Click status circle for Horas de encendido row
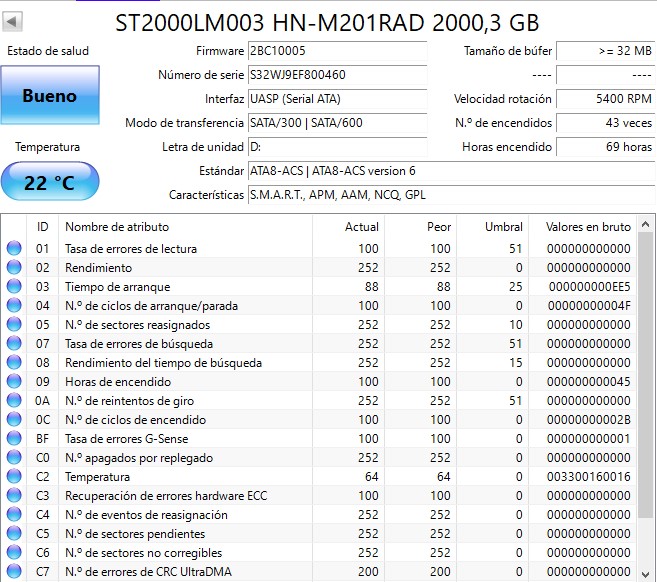 pos(14,381)
